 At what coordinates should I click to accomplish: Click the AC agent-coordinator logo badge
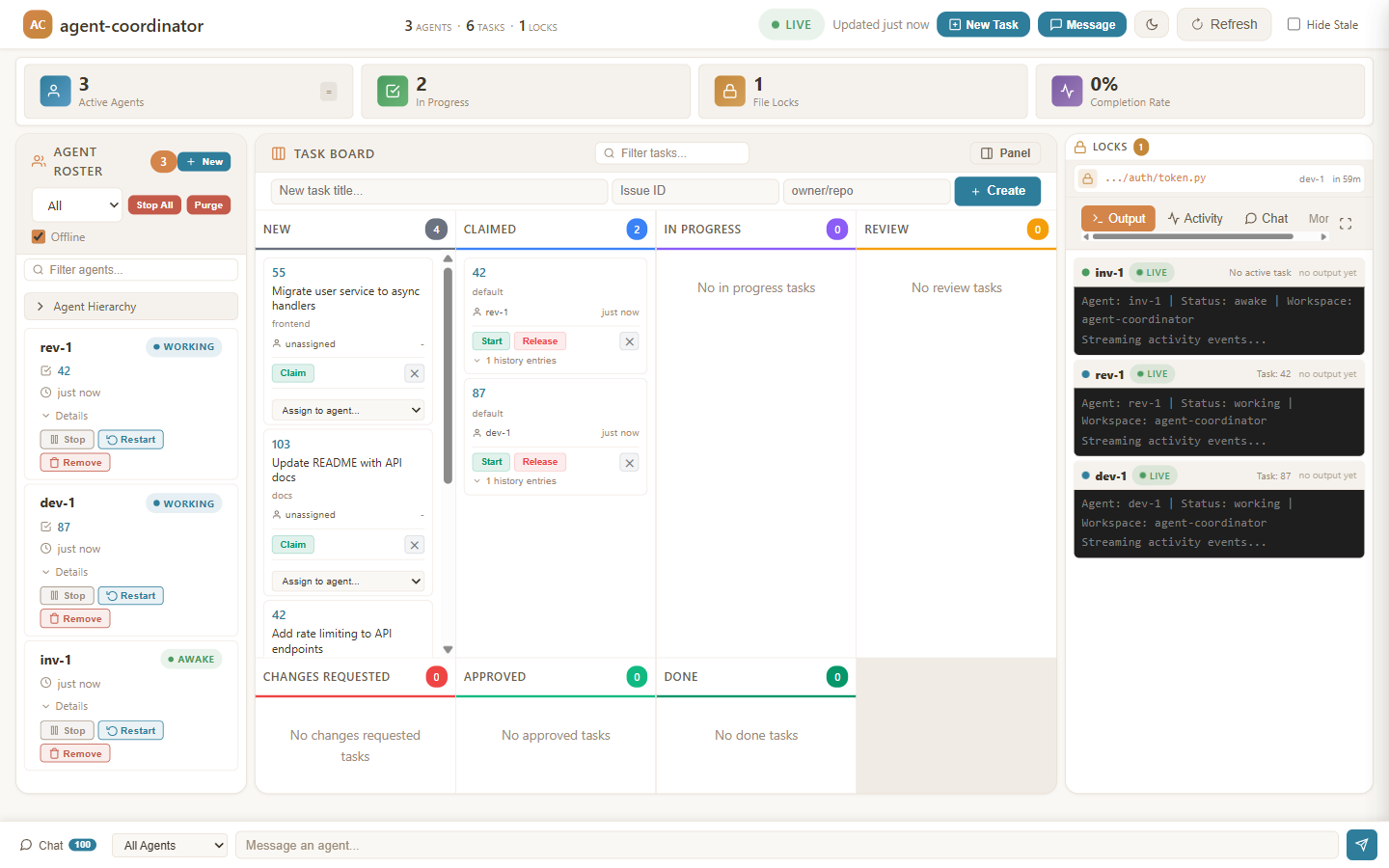(x=38, y=25)
